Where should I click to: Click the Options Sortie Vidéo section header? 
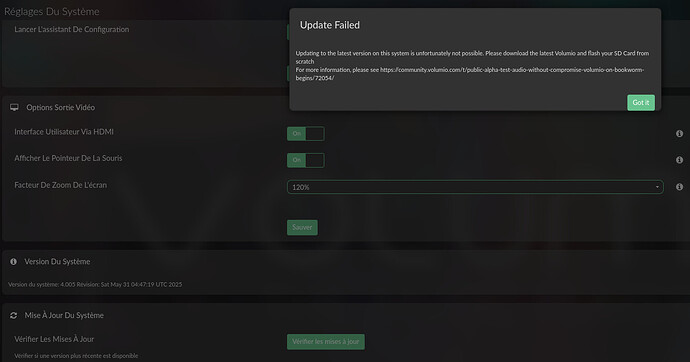point(60,107)
